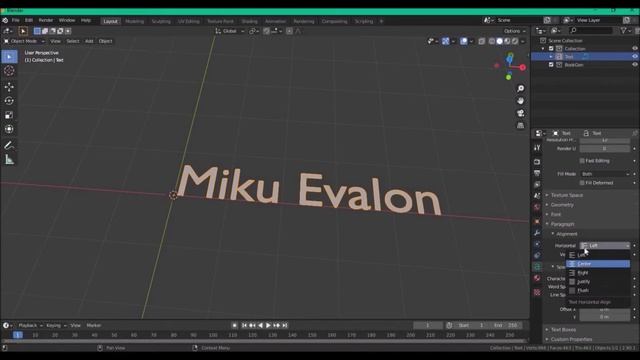Open the Horizontal alignment dropdown

[x=605, y=245]
